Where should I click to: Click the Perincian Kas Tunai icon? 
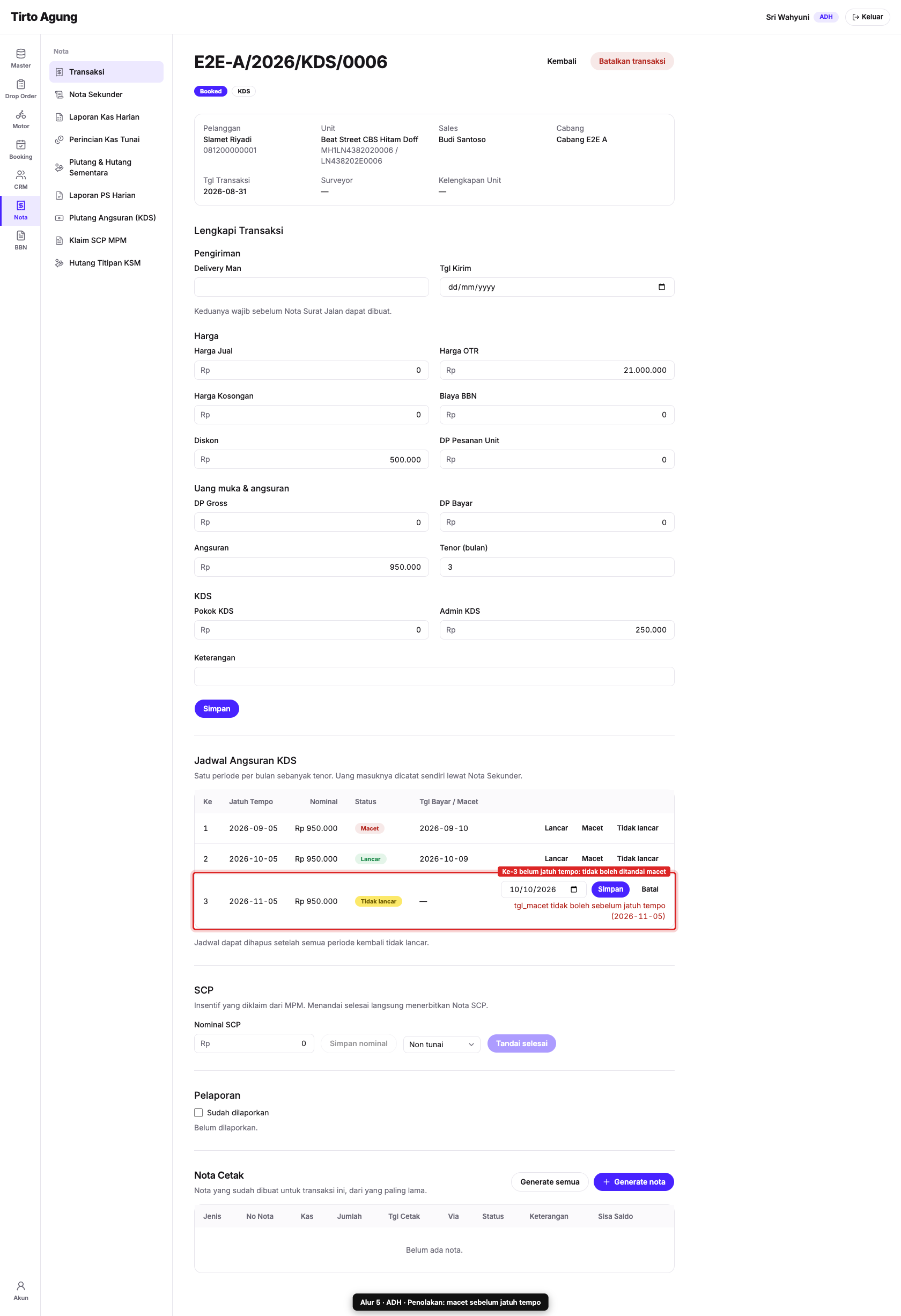point(59,140)
